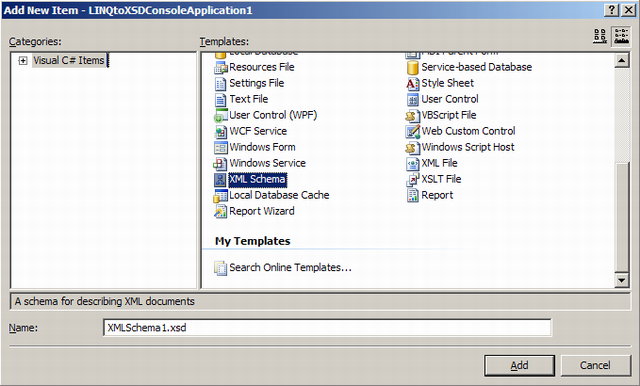Screen dimensions: 640x386
Task: Expand the Visual C# Items node
Action: tap(23, 61)
